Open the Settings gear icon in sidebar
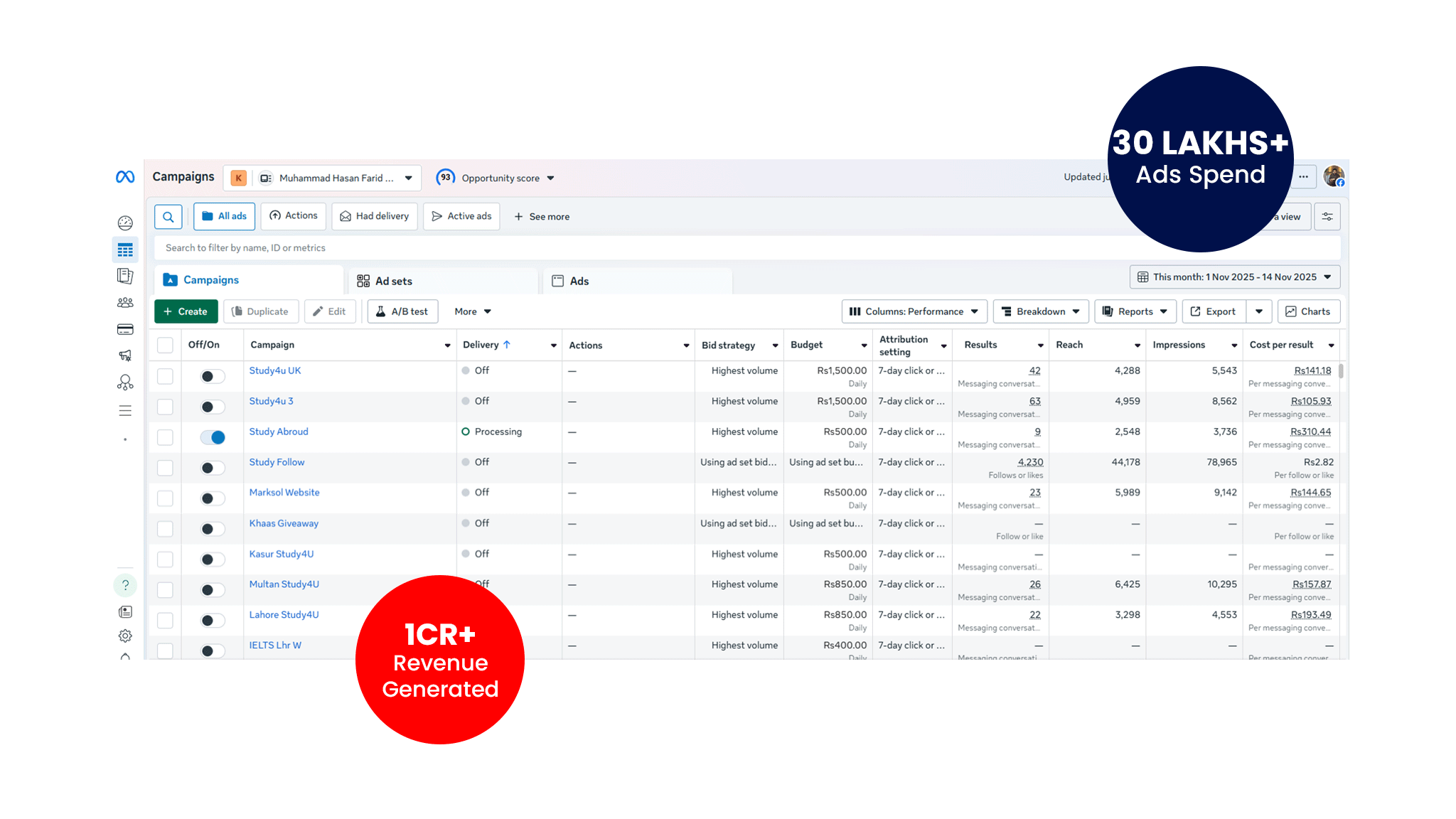Screen dimensions: 1456x819 (x=125, y=636)
